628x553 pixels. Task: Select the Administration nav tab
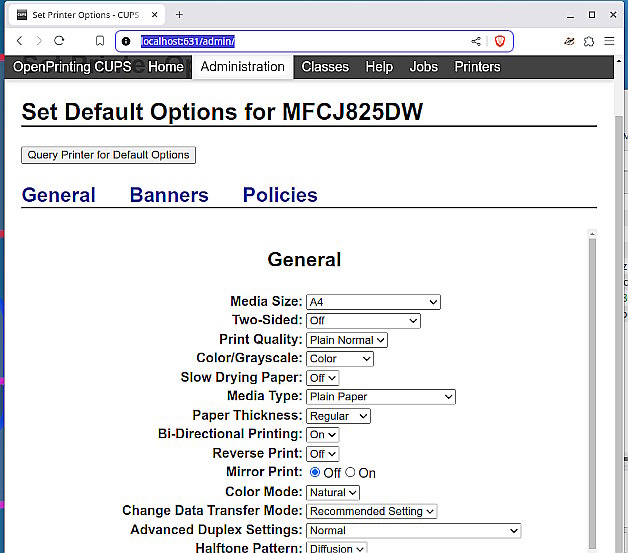coord(243,67)
